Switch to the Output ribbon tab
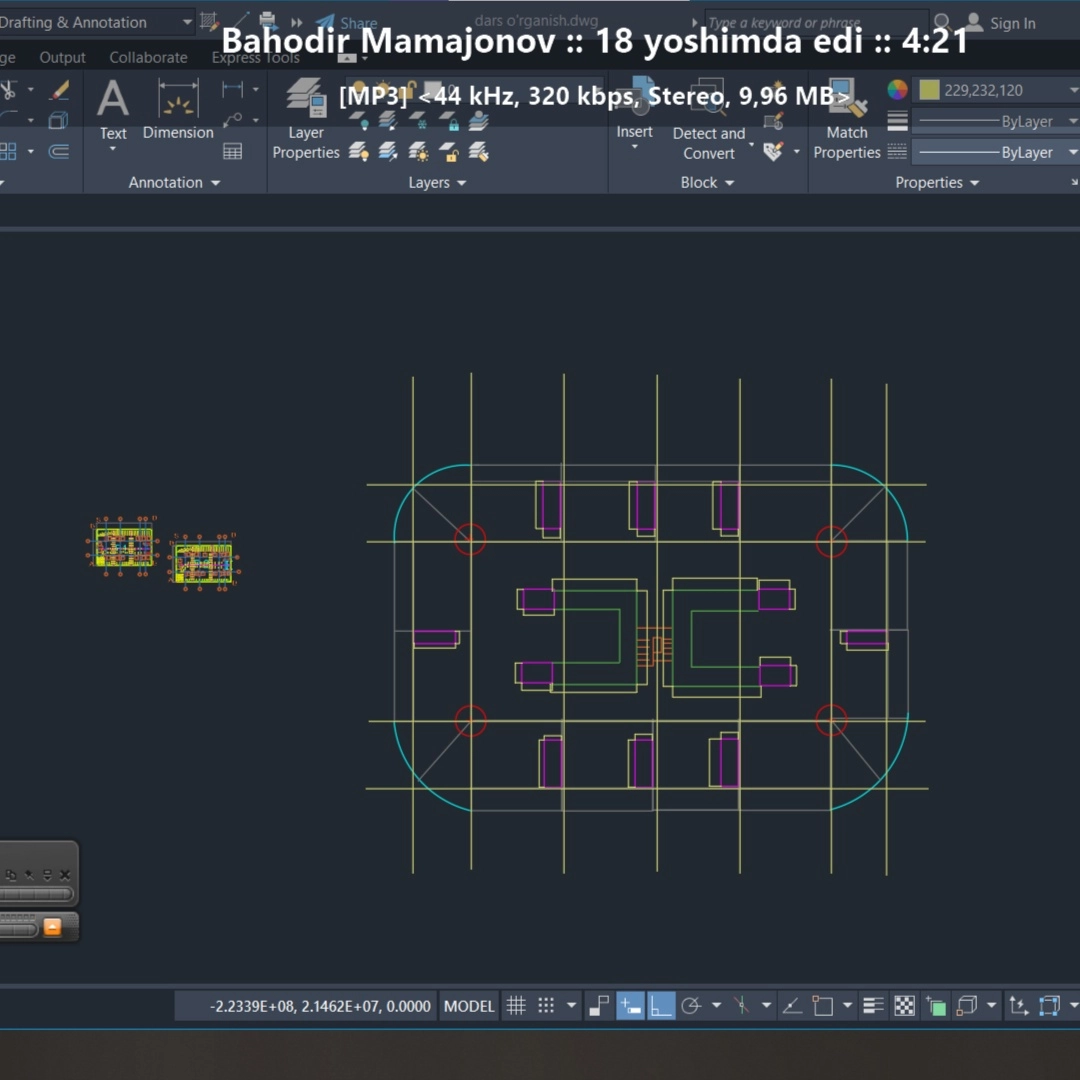 [62, 57]
